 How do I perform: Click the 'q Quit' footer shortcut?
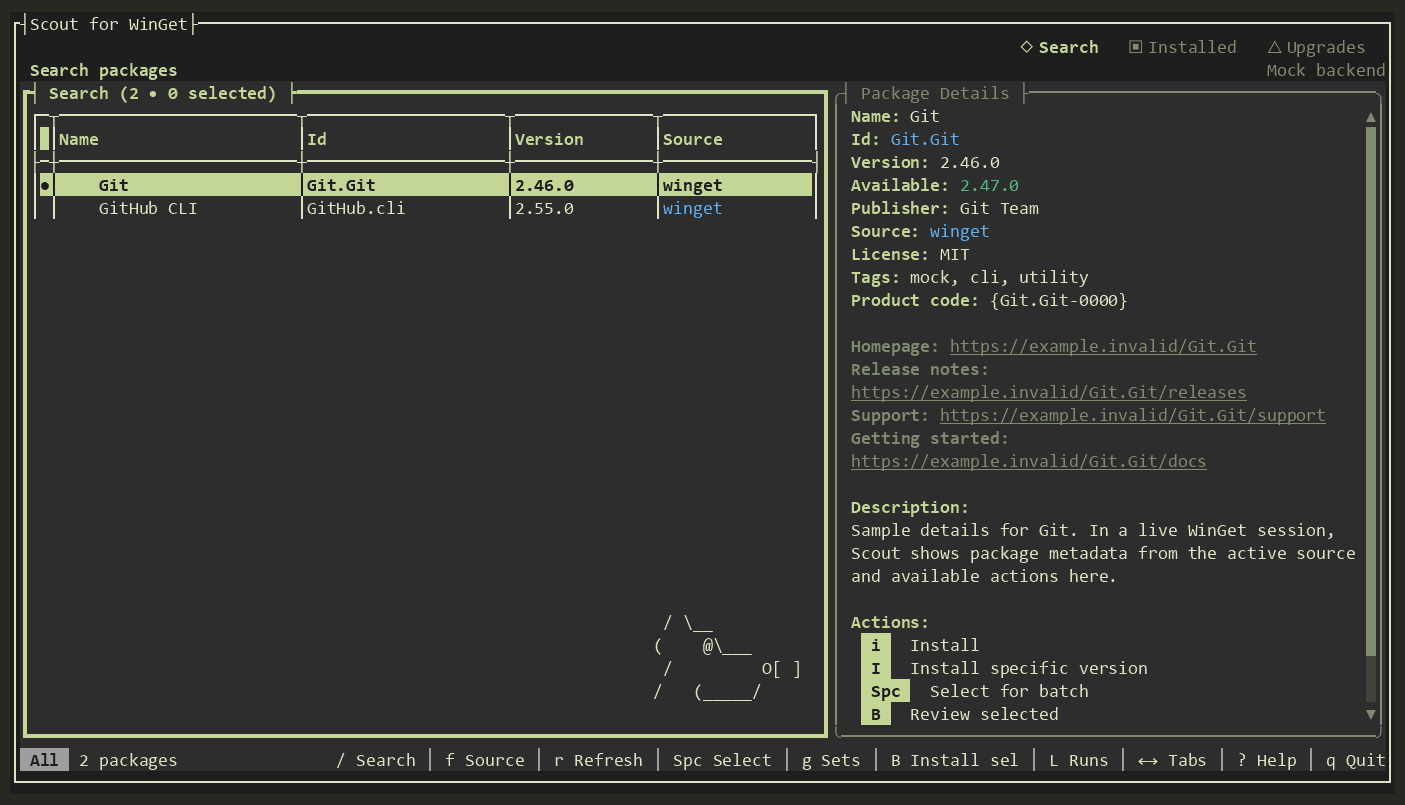[x=1355, y=760]
